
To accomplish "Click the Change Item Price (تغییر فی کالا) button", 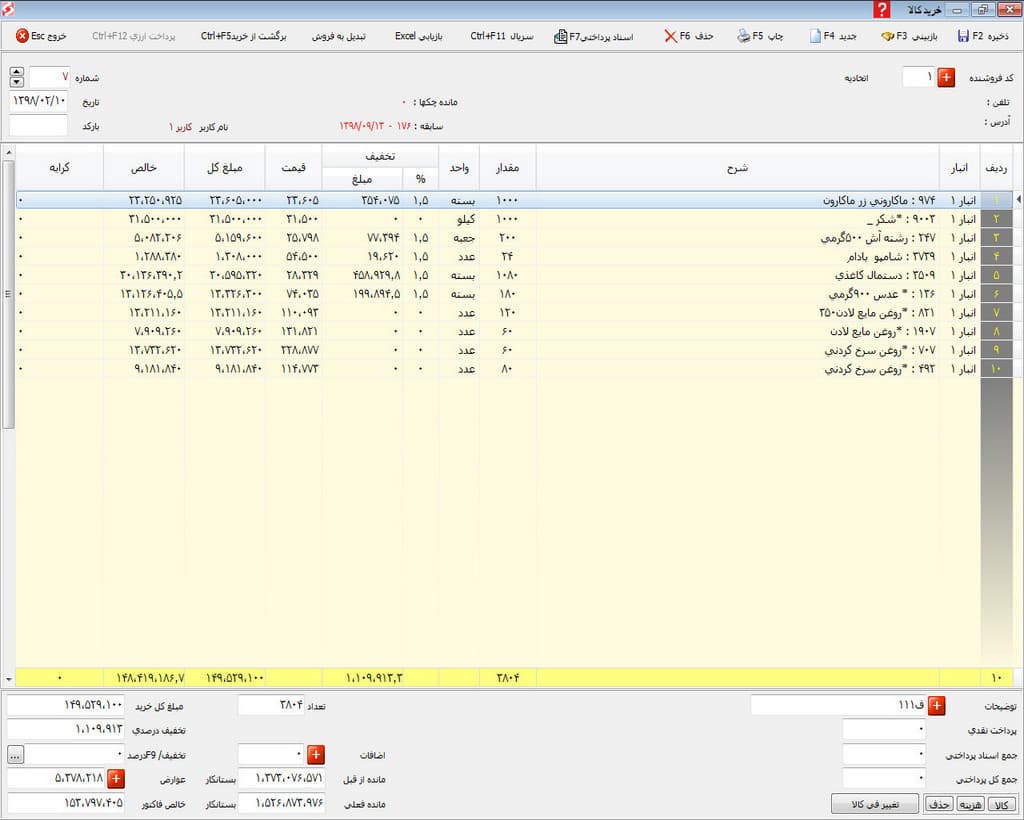I will [874, 804].
